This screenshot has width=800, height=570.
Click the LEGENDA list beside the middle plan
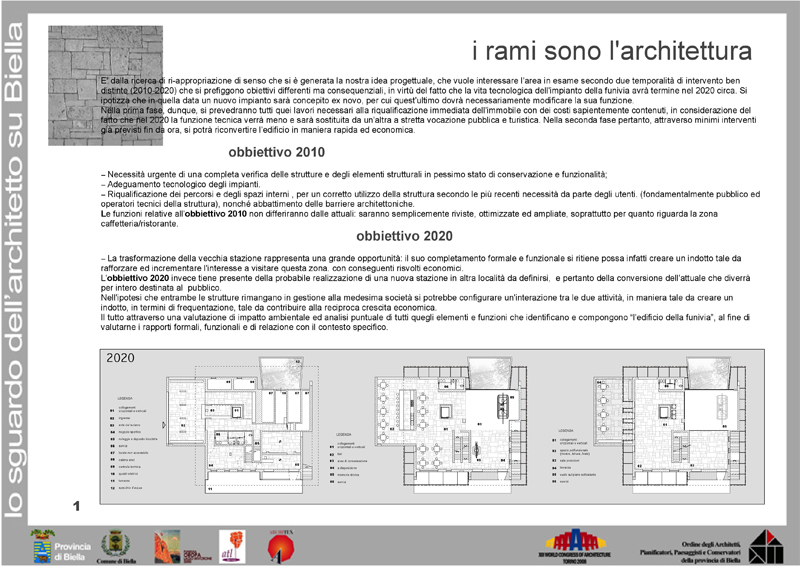click(x=348, y=458)
